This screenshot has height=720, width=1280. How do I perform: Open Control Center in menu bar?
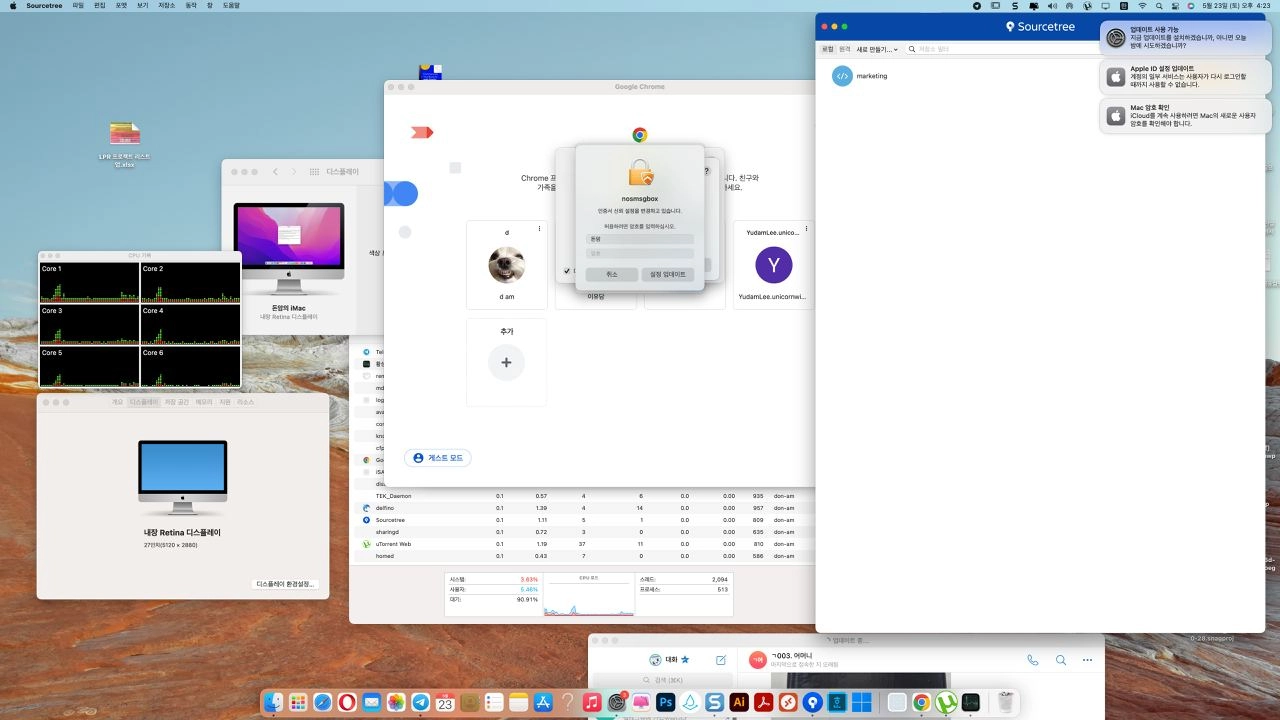[x=1174, y=6]
